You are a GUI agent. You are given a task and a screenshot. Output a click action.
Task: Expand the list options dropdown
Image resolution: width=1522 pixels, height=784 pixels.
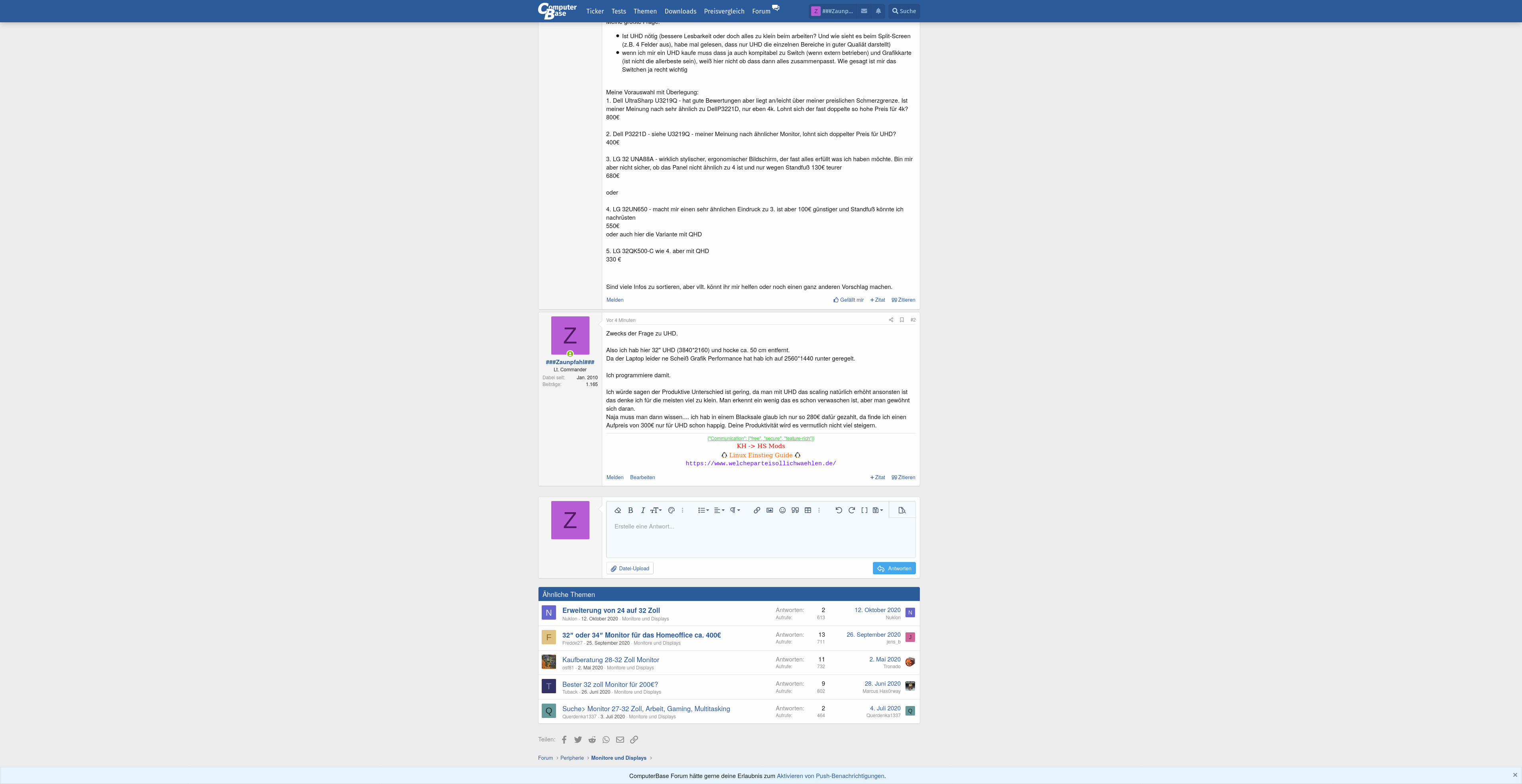tap(703, 511)
